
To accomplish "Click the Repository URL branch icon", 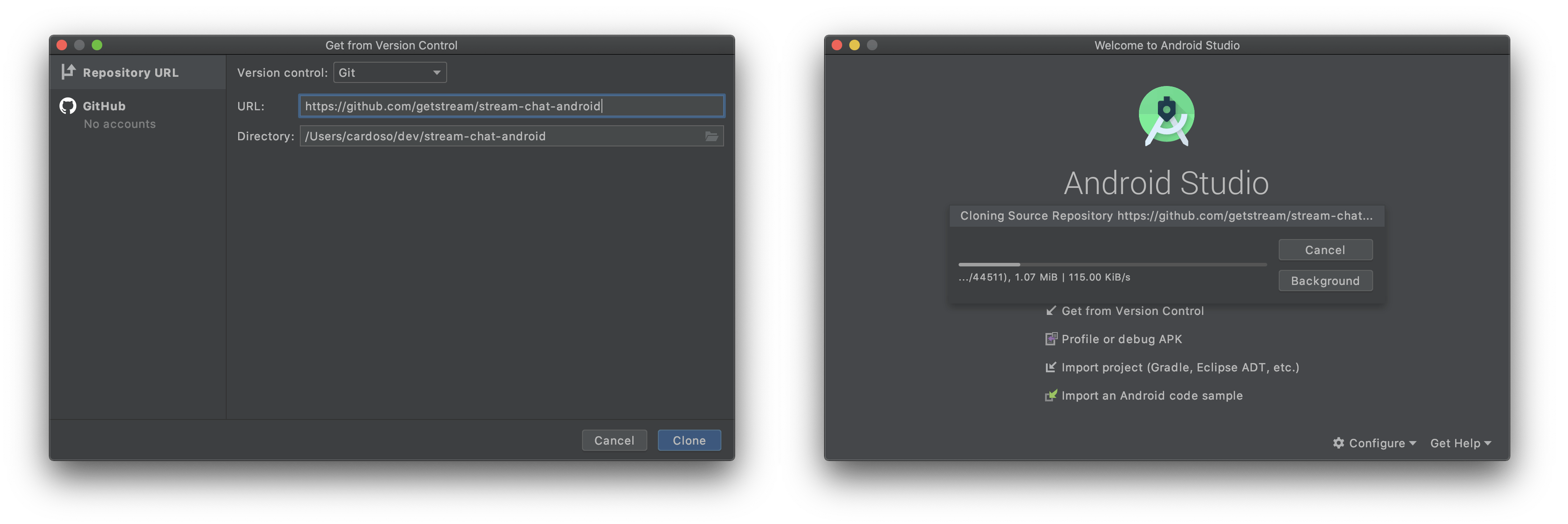I will (67, 72).
